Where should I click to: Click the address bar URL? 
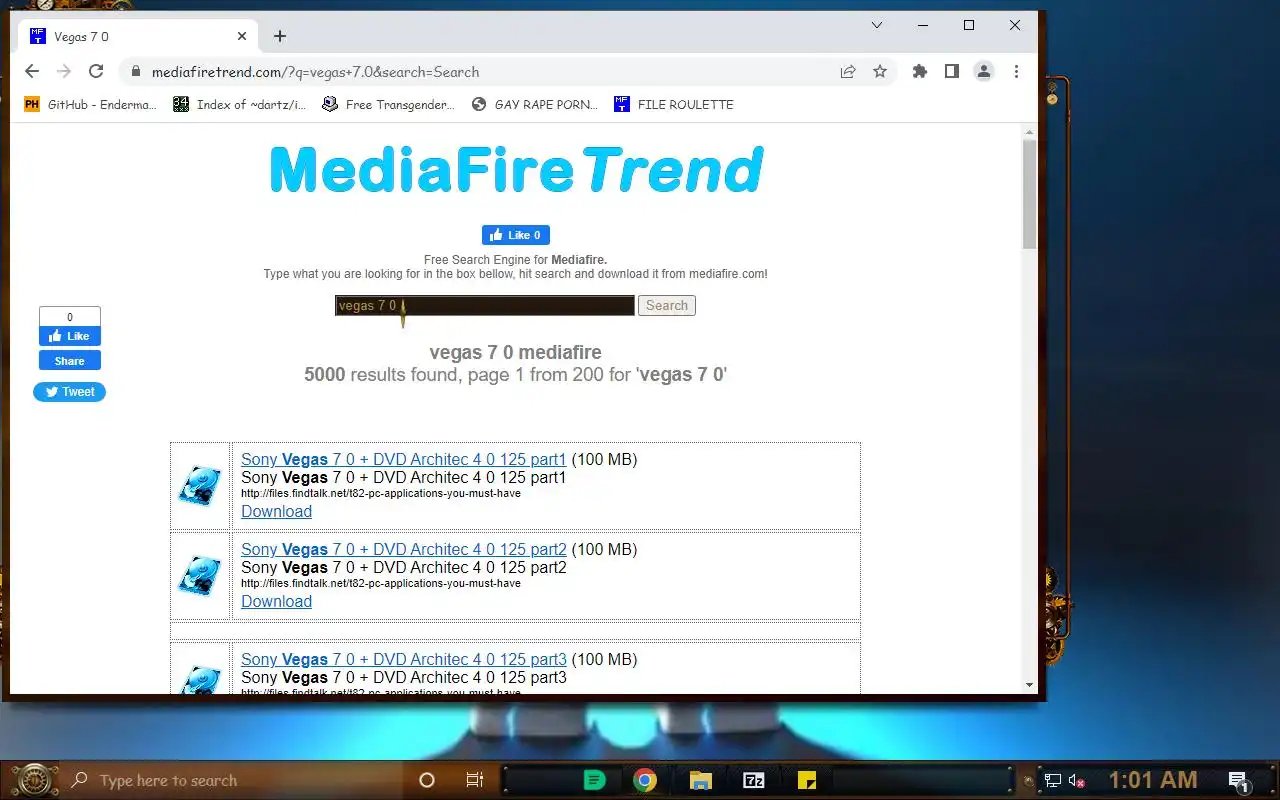pos(315,72)
